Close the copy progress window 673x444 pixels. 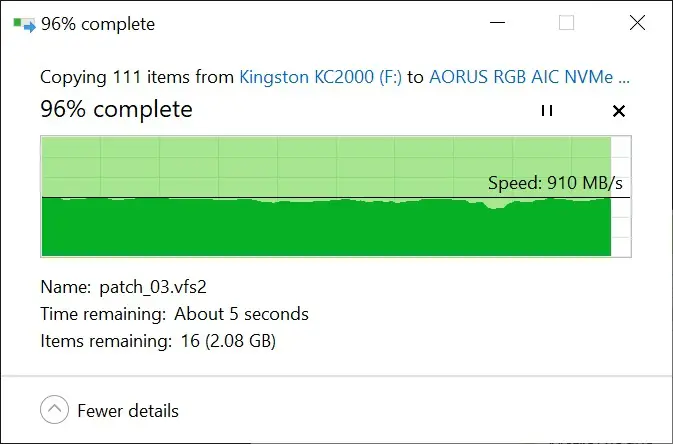[637, 23]
